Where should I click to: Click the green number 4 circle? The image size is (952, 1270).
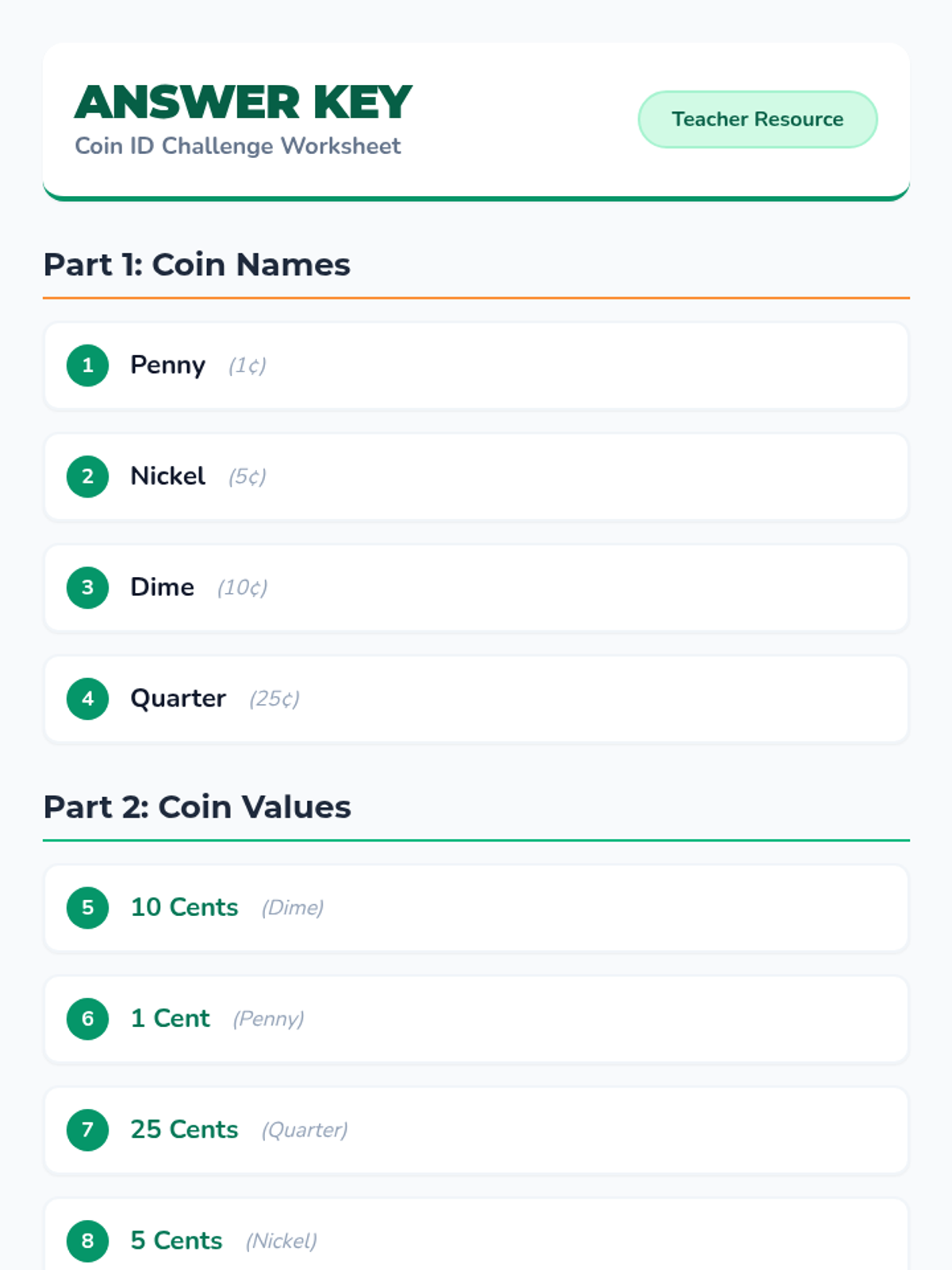(87, 698)
